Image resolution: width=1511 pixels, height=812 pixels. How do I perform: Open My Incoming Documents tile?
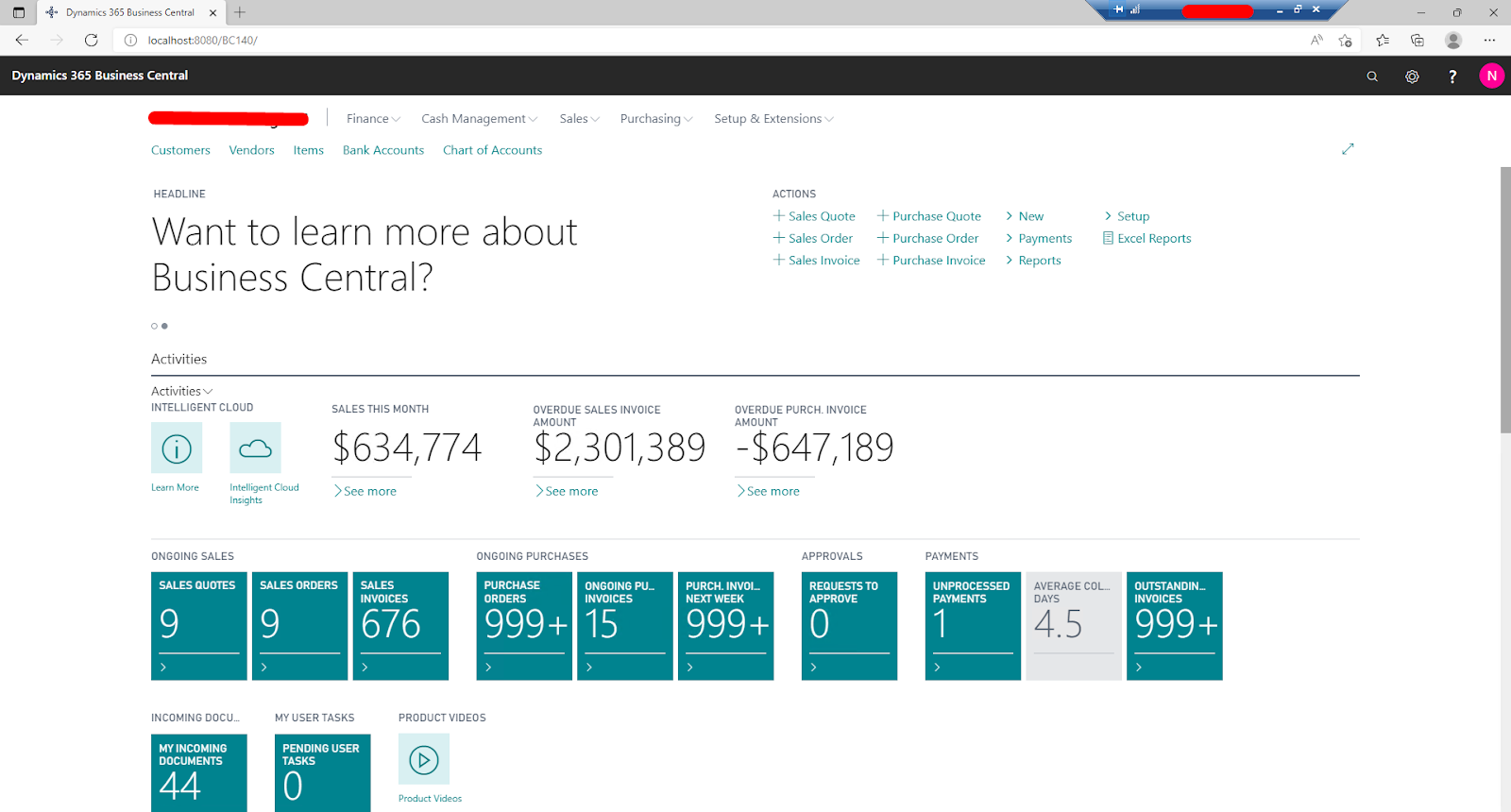click(199, 773)
